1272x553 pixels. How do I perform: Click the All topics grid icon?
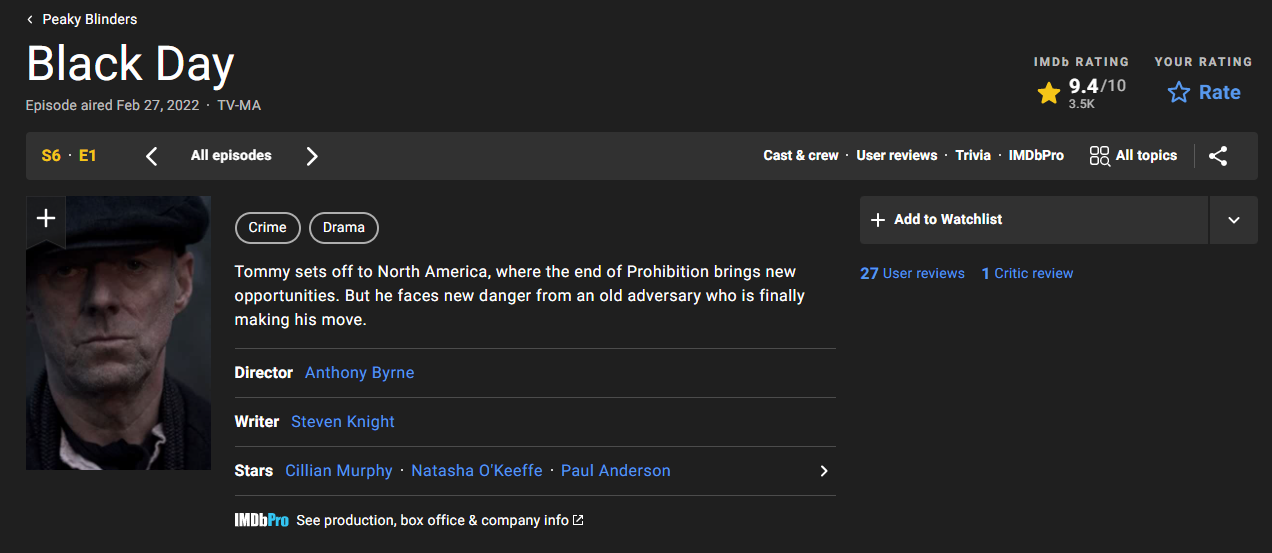(1100, 156)
